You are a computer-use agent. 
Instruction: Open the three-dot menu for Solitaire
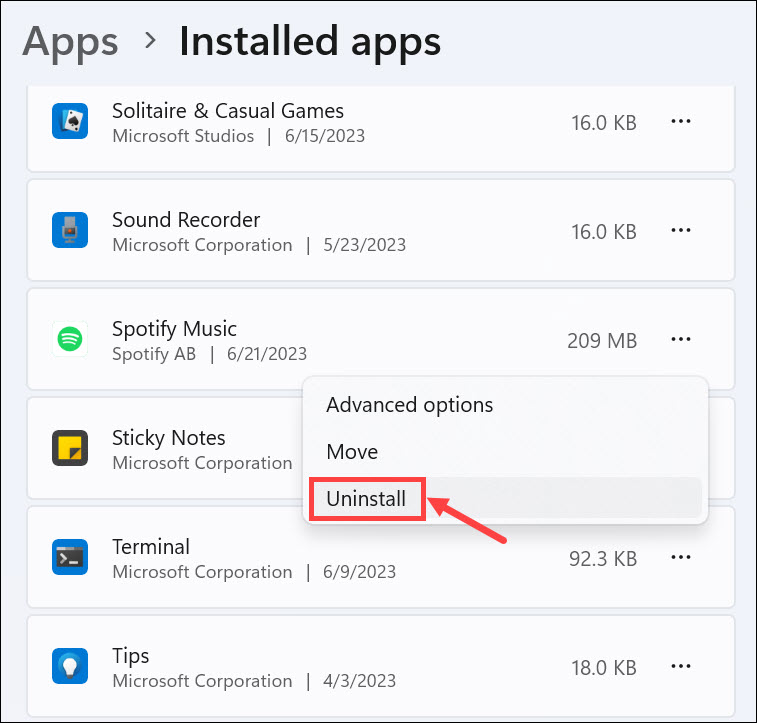pyautogui.click(x=681, y=122)
